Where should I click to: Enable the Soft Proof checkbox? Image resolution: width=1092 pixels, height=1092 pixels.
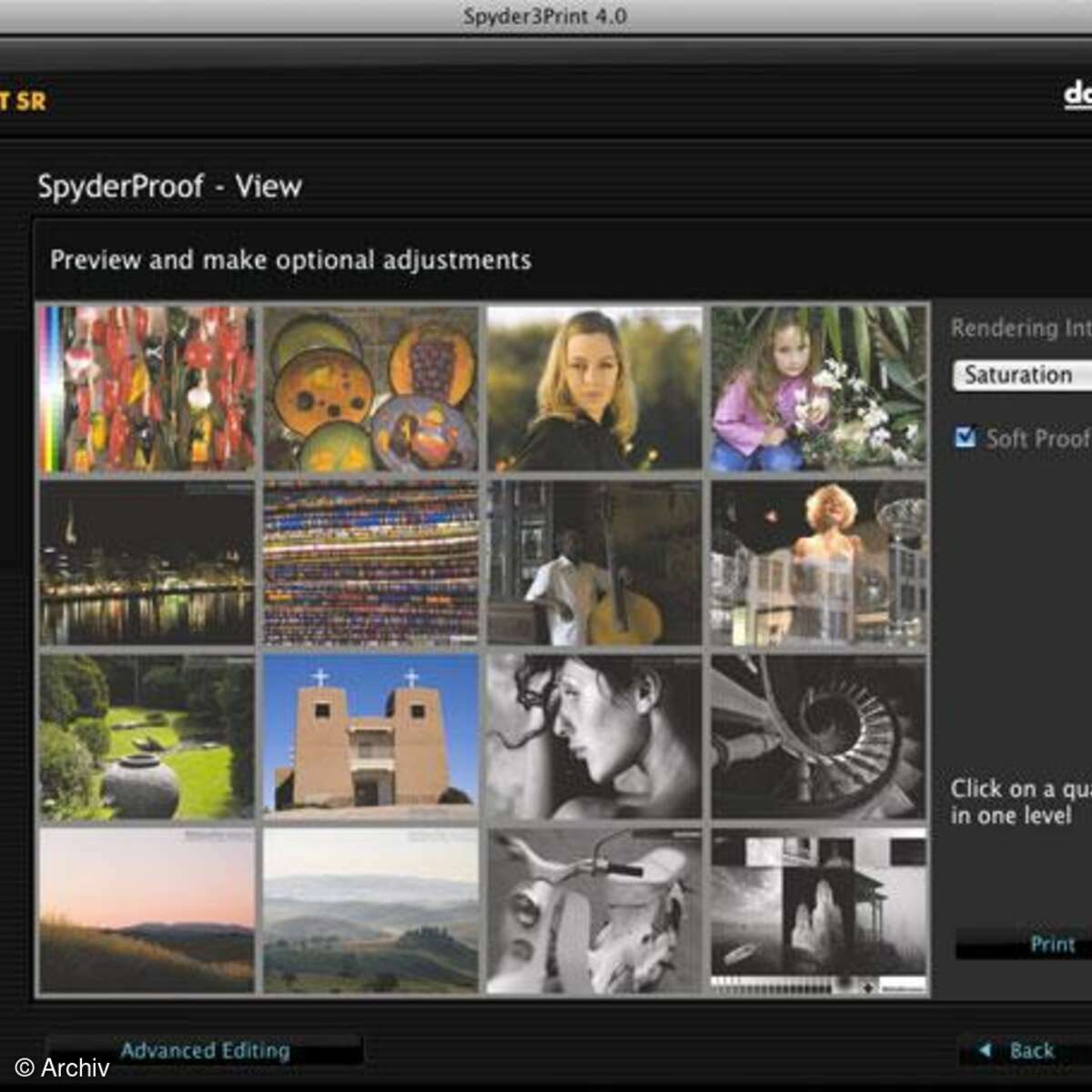pyautogui.click(x=965, y=438)
